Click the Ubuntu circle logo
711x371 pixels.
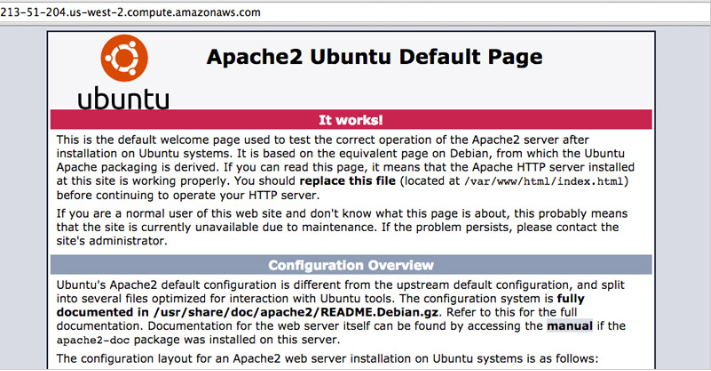pos(124,58)
